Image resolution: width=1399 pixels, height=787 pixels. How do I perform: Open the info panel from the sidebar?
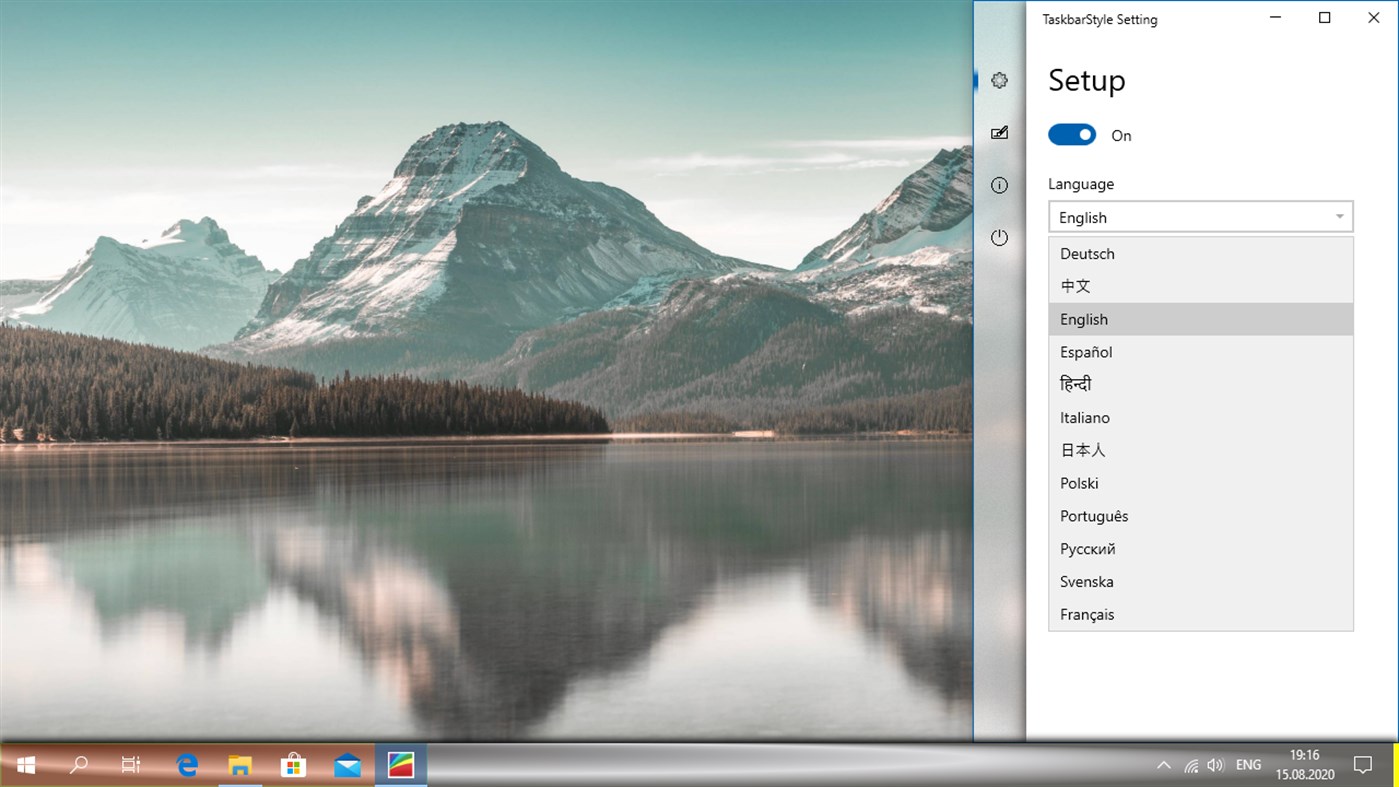tap(998, 185)
